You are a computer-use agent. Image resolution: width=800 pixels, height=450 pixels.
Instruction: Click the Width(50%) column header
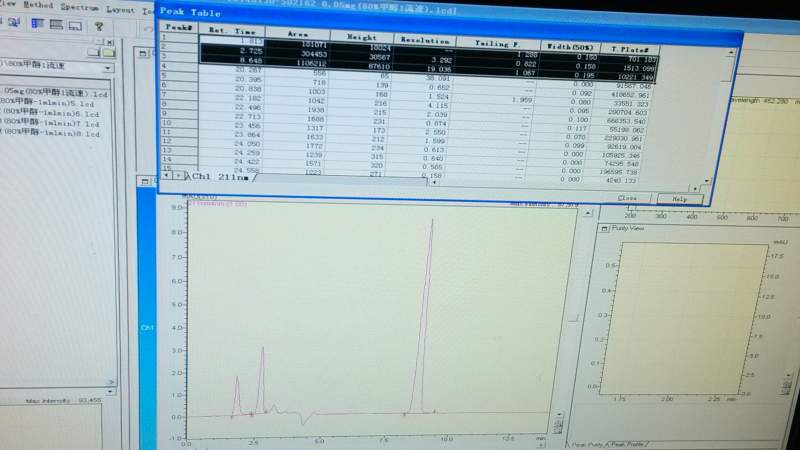[569, 46]
